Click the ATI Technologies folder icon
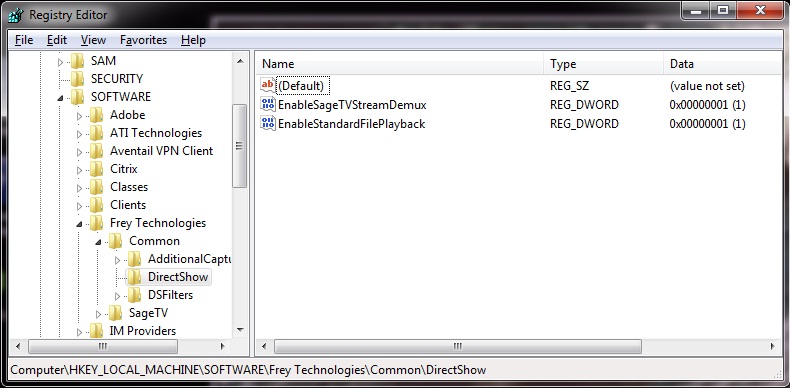 point(96,133)
